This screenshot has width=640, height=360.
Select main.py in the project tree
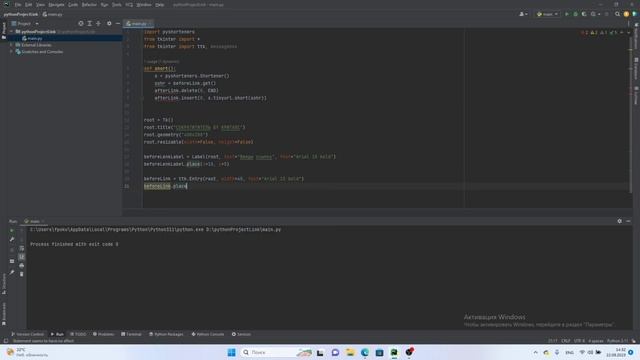click(35, 38)
